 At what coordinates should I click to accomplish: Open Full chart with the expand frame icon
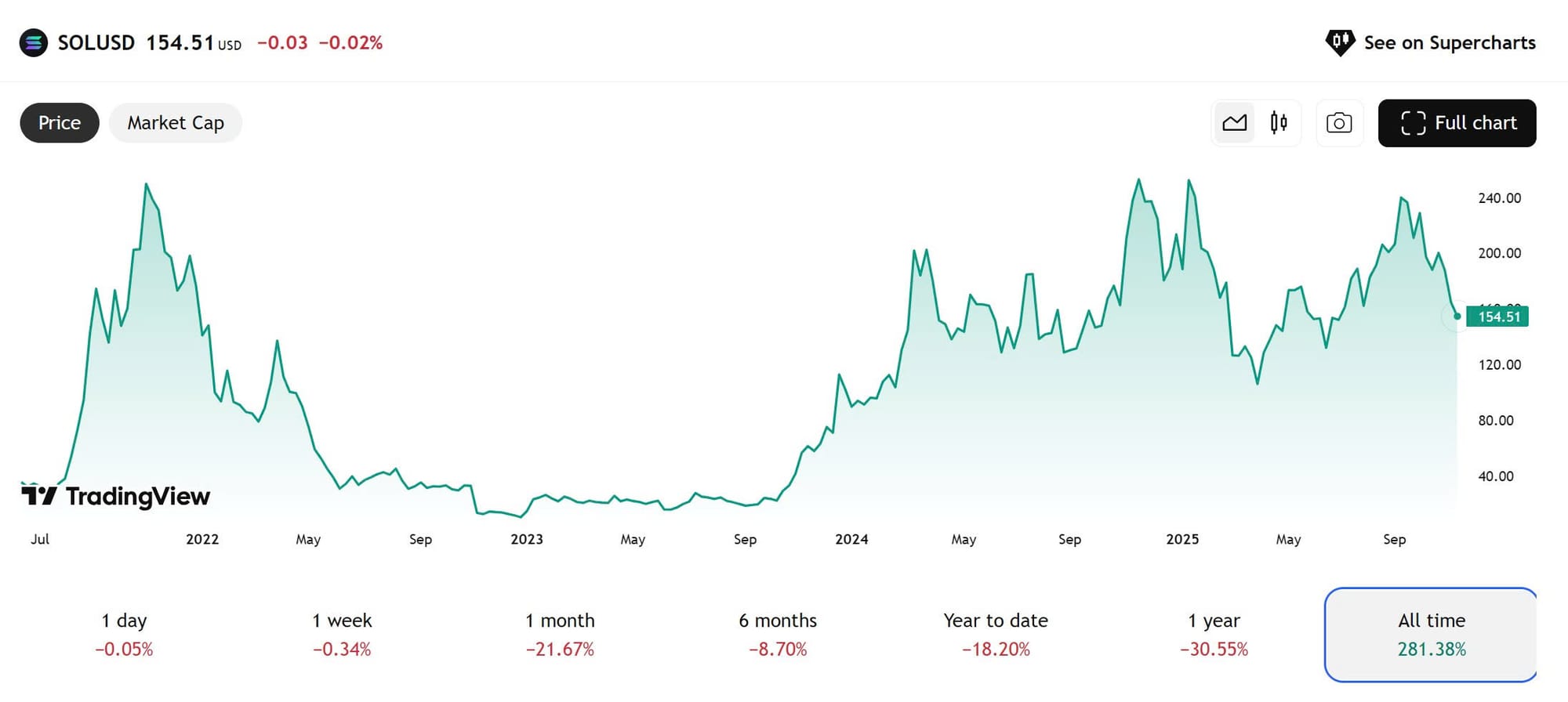pos(1414,122)
